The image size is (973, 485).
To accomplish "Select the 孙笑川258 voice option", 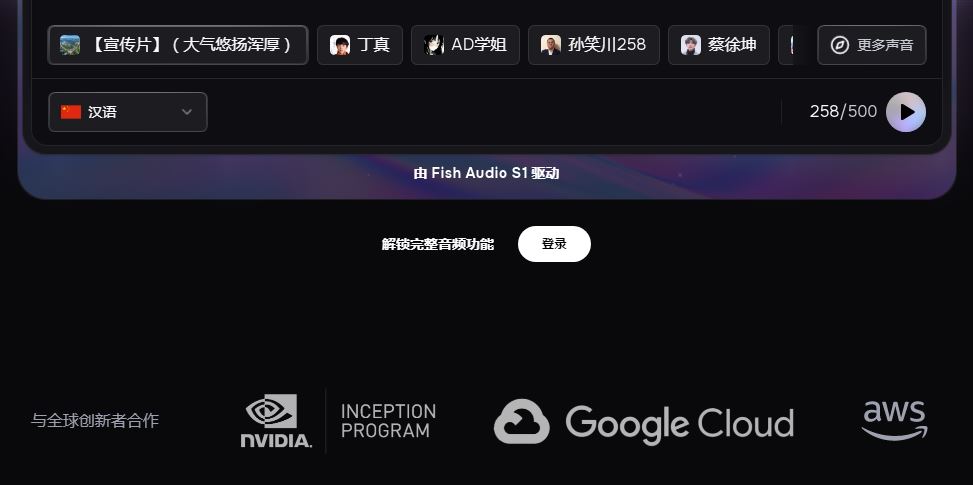I will (x=594, y=45).
